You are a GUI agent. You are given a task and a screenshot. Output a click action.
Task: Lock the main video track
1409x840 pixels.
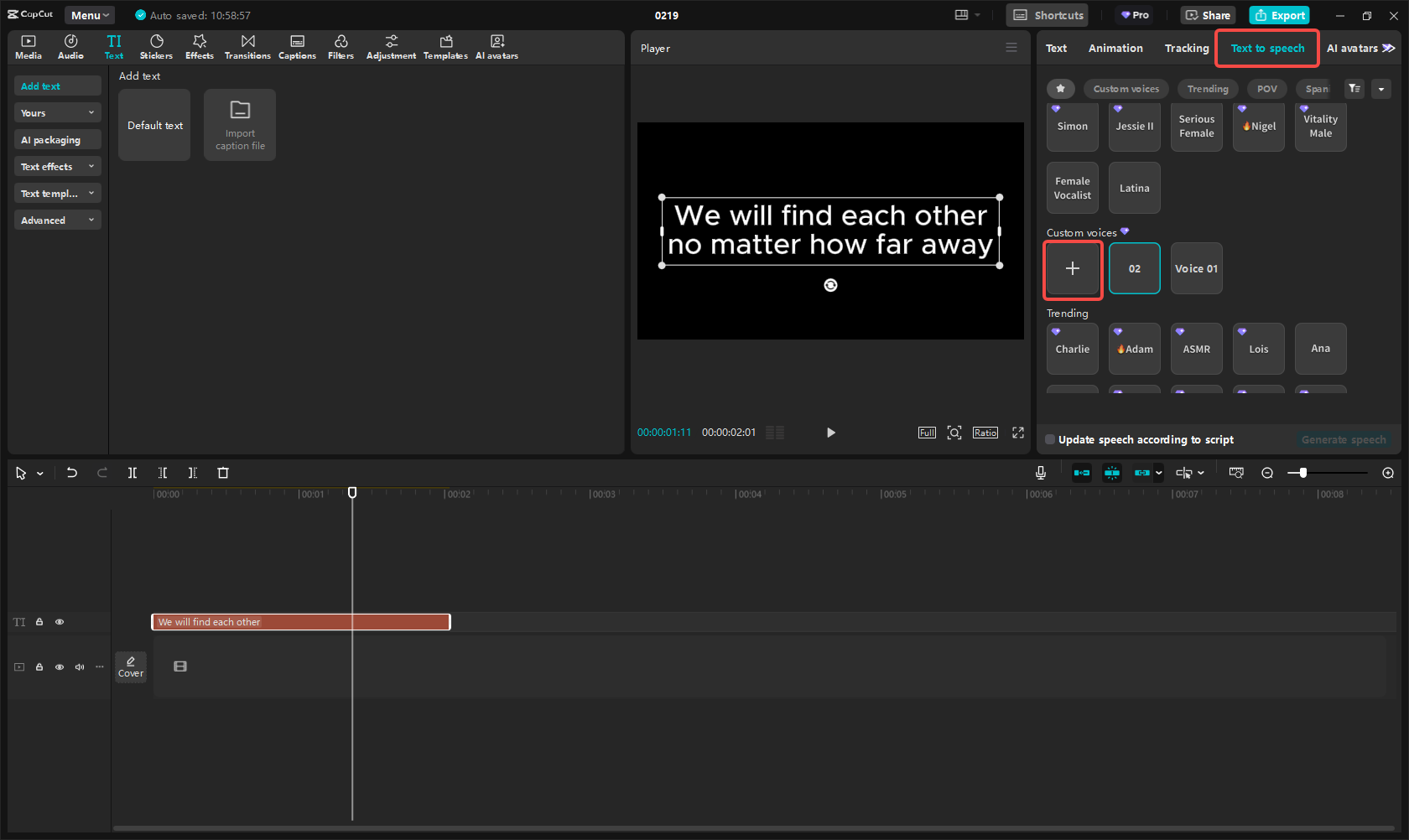pyautogui.click(x=39, y=667)
